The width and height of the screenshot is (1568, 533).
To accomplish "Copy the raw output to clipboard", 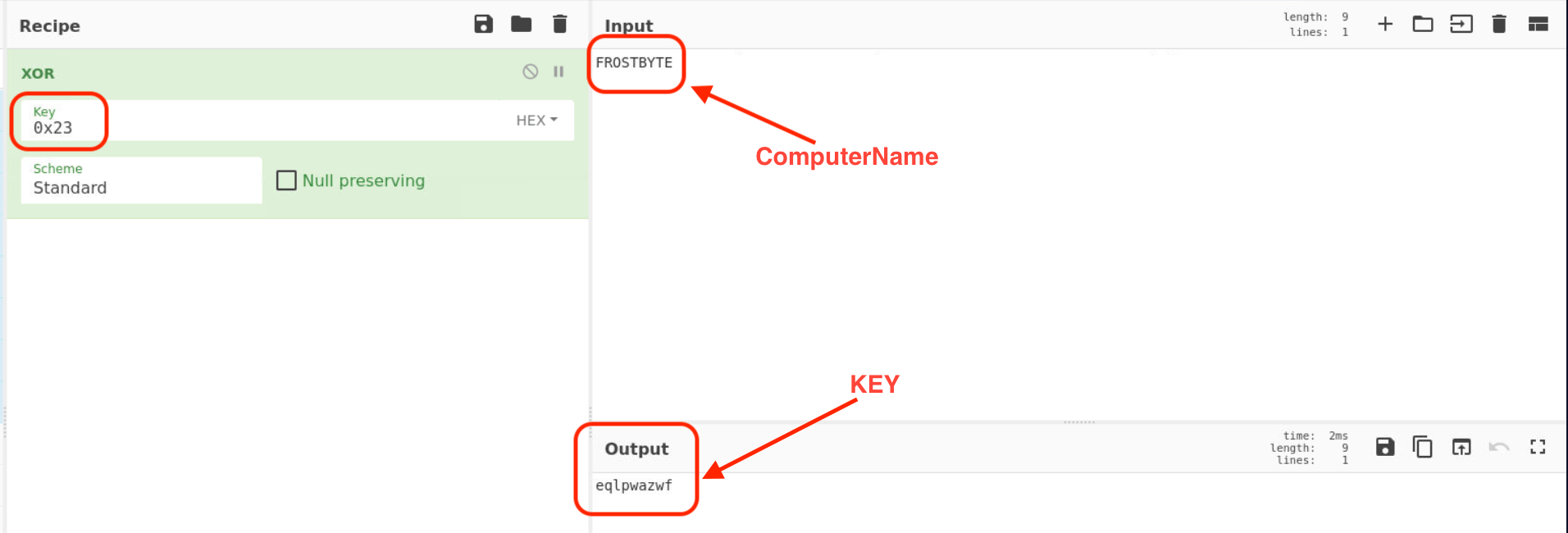I will 1423,447.
